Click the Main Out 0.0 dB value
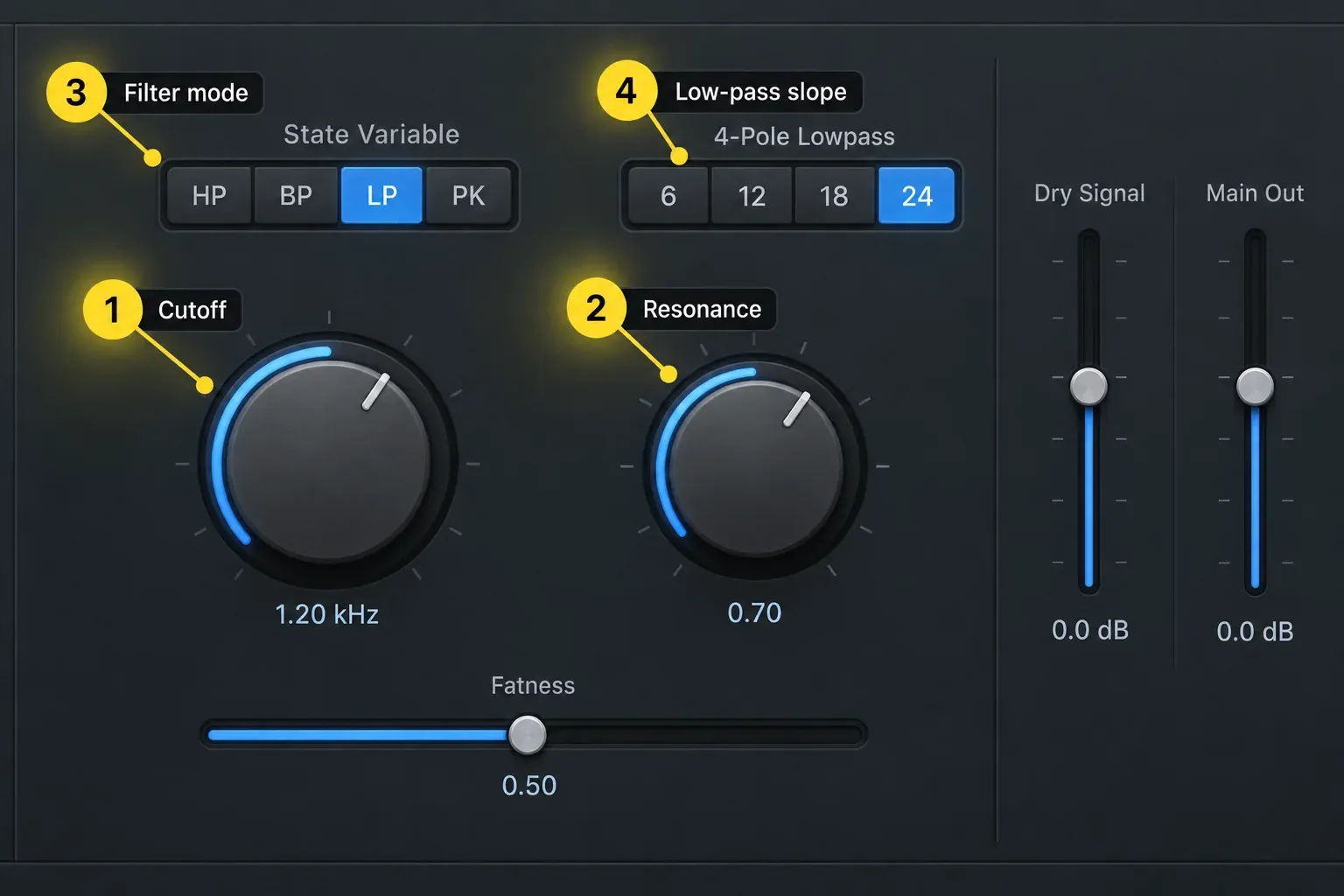 [1255, 631]
